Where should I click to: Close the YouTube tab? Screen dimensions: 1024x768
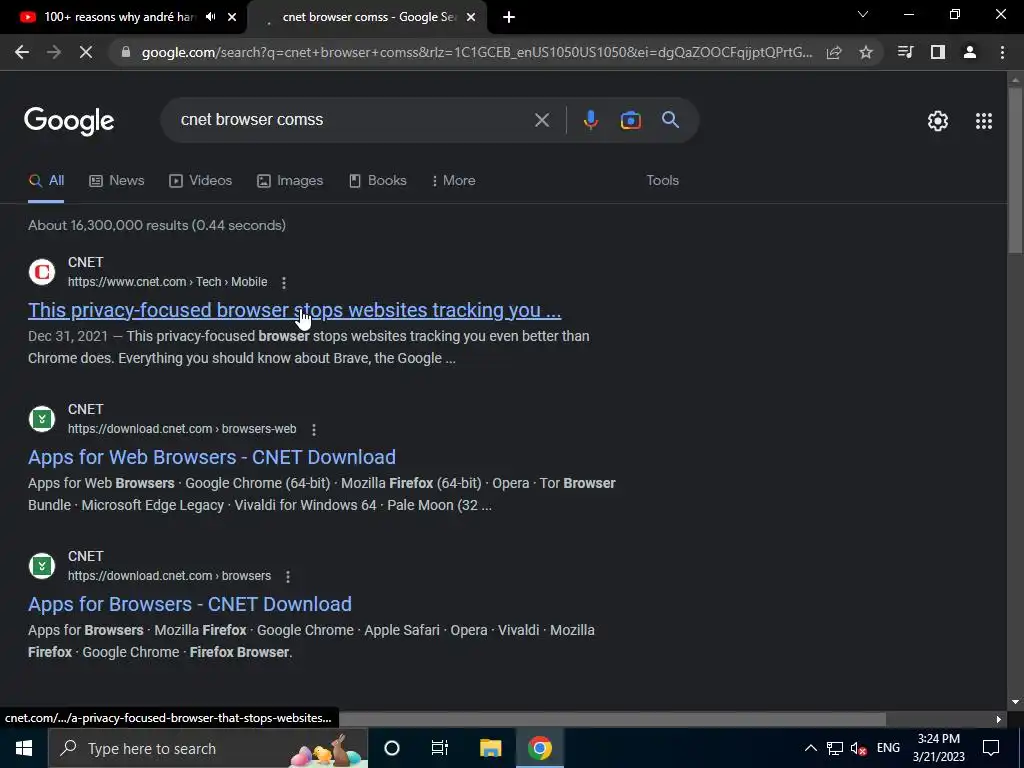232,17
